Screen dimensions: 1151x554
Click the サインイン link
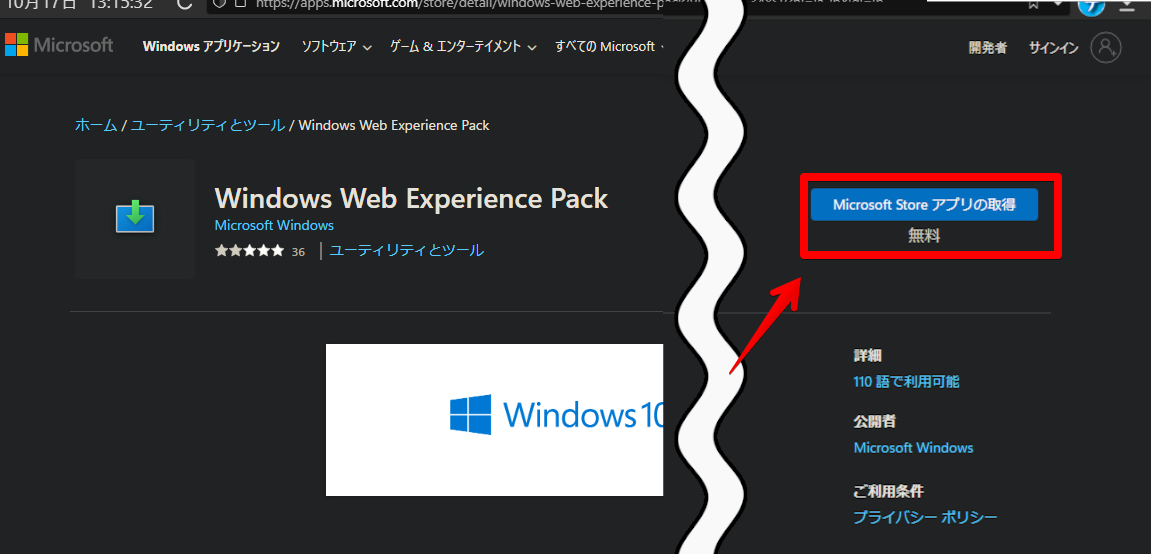(x=1053, y=48)
